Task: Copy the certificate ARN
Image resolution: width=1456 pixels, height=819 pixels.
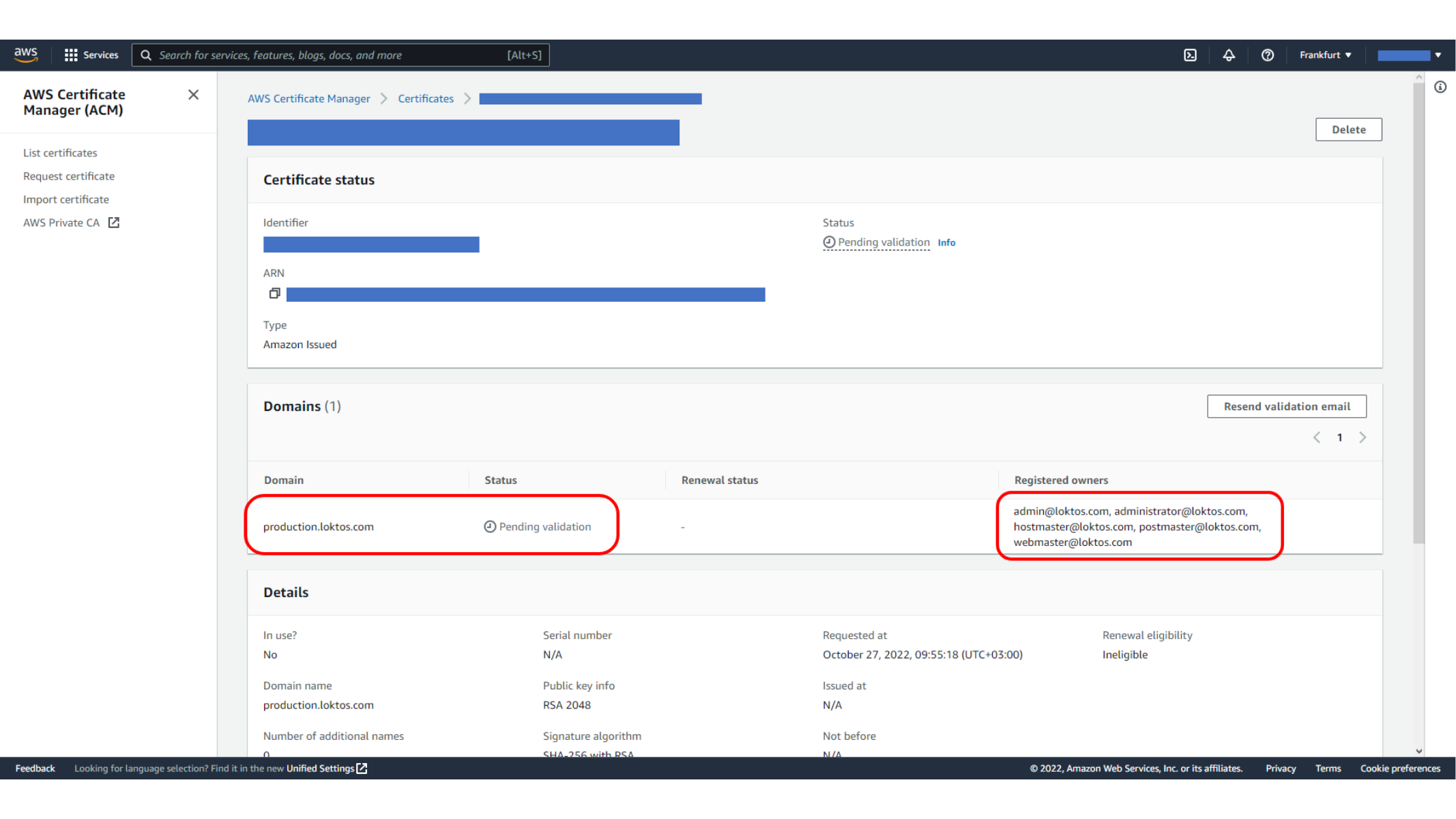Action: (274, 293)
